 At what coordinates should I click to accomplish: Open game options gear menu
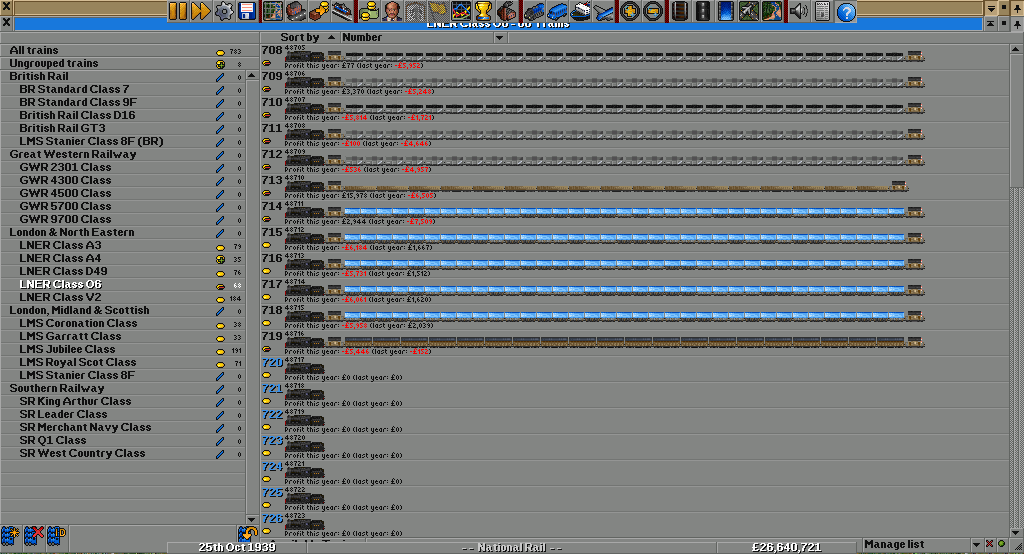click(x=224, y=11)
